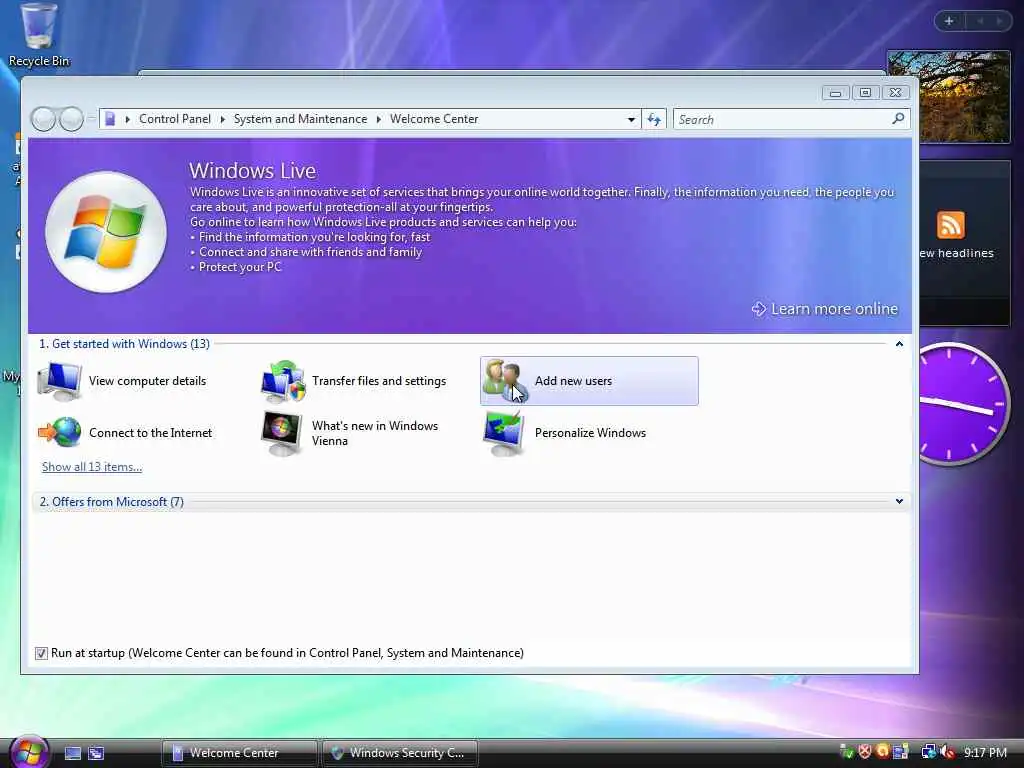Click the RSS feed headlines gadget icon
Image resolution: width=1024 pixels, height=768 pixels.
point(950,225)
